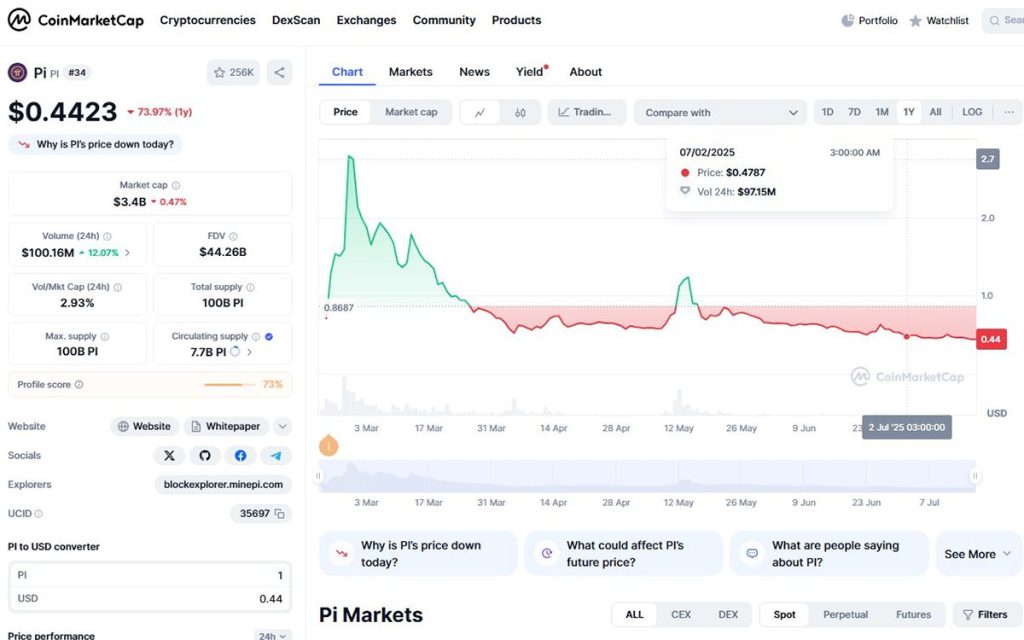
Task: Switch to the Chart tab
Action: tap(347, 72)
